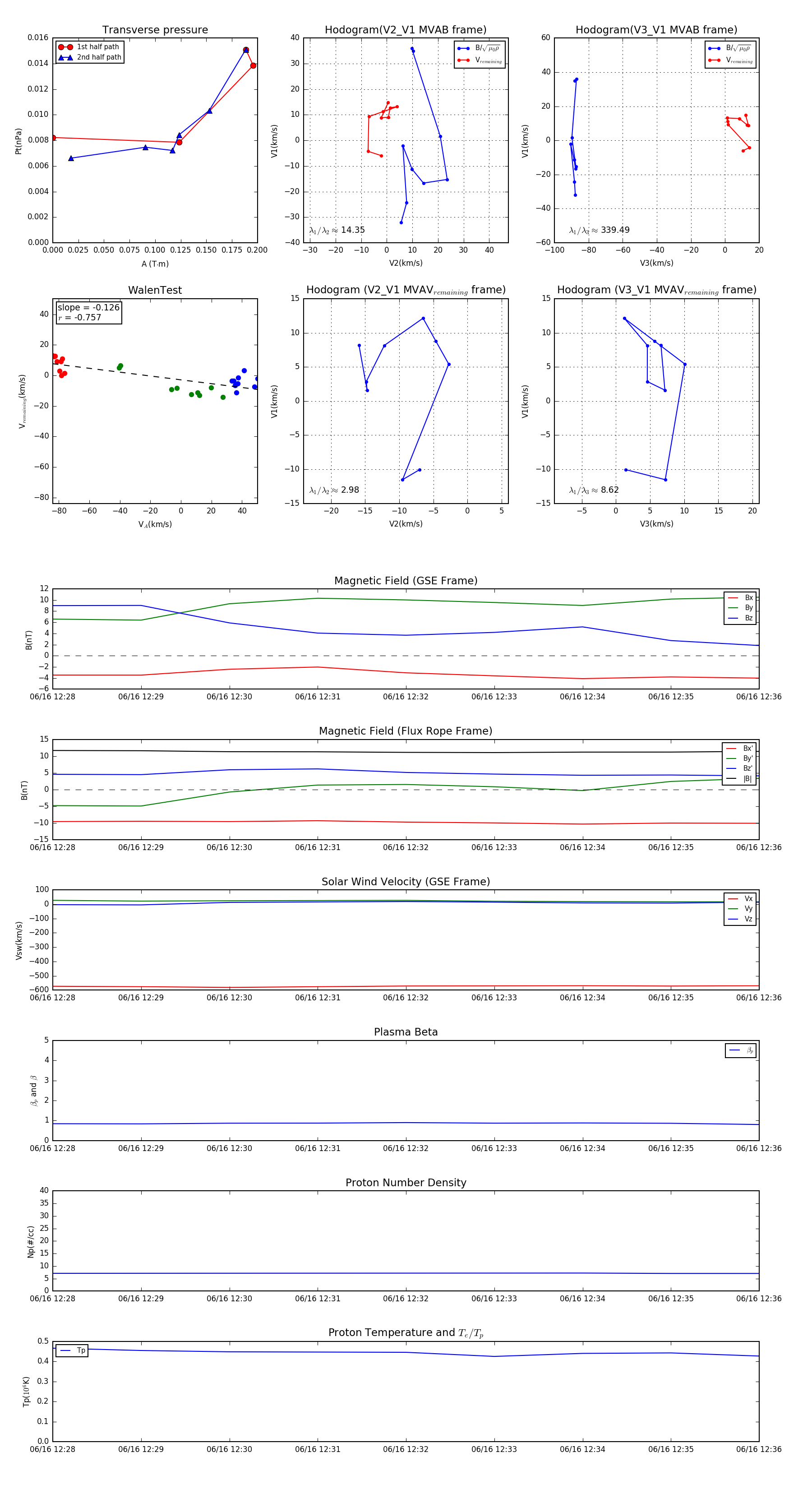Screen dimensions: 812x1489
Task: Click the Bx' legend entry in flux rope panel
Action: pyautogui.click(x=739, y=748)
